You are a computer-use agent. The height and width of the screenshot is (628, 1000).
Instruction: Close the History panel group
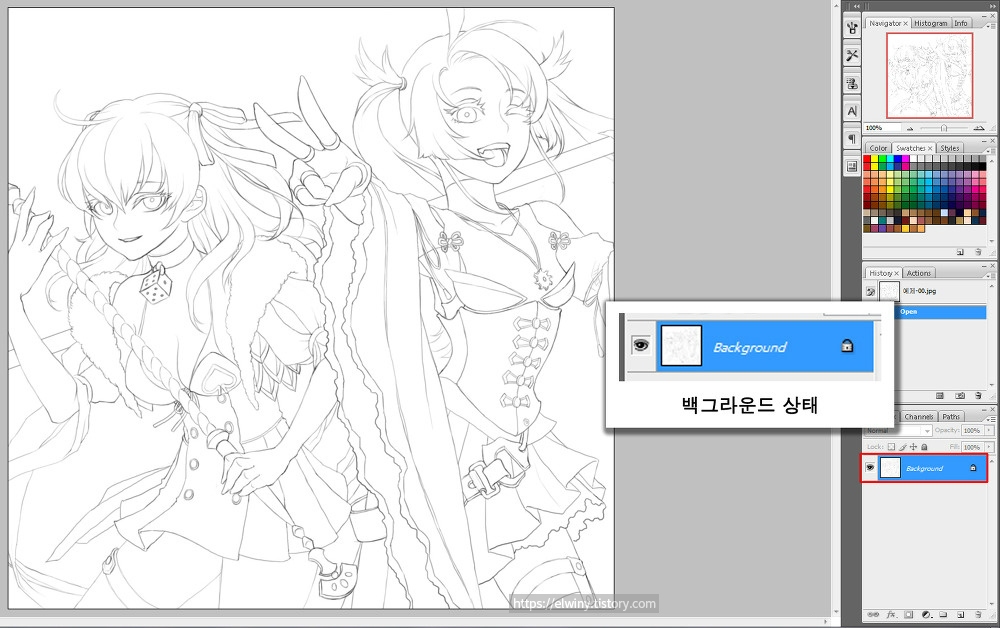click(992, 266)
